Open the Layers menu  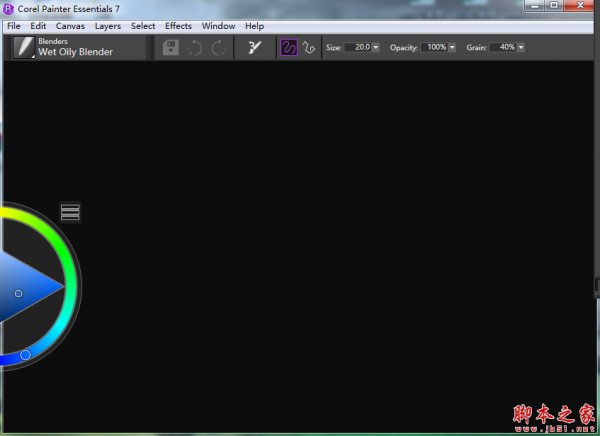108,26
